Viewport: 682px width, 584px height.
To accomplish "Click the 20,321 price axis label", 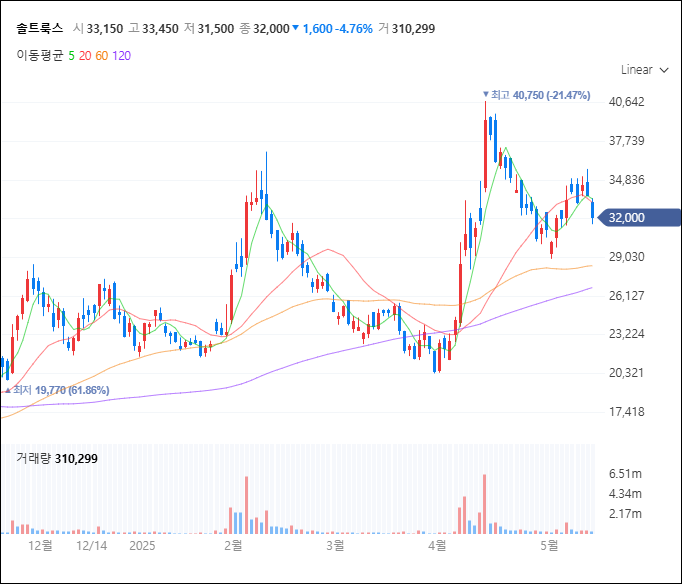I will [x=626, y=373].
